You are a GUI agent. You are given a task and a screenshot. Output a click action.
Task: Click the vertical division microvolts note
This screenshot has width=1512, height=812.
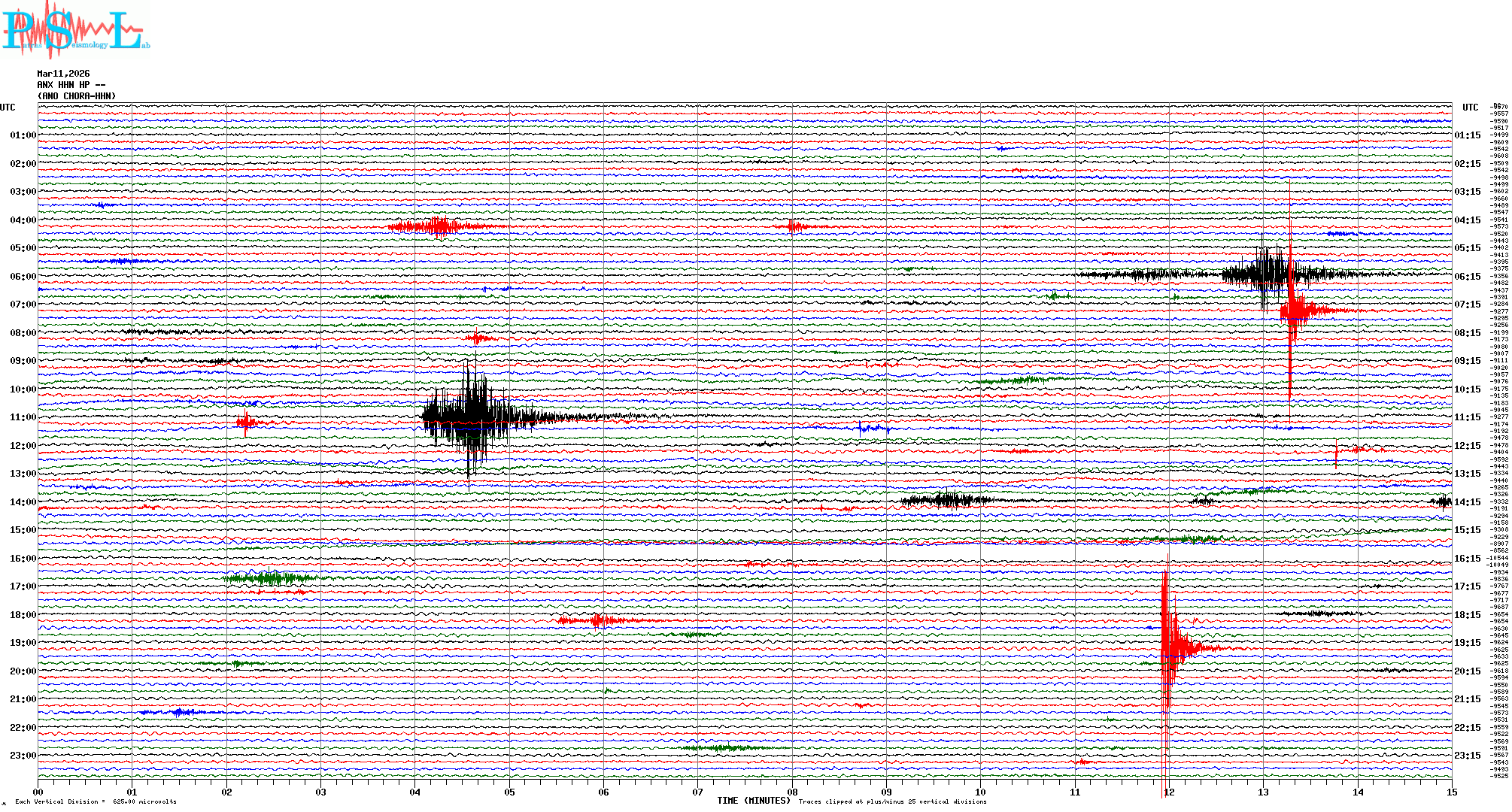96,802
